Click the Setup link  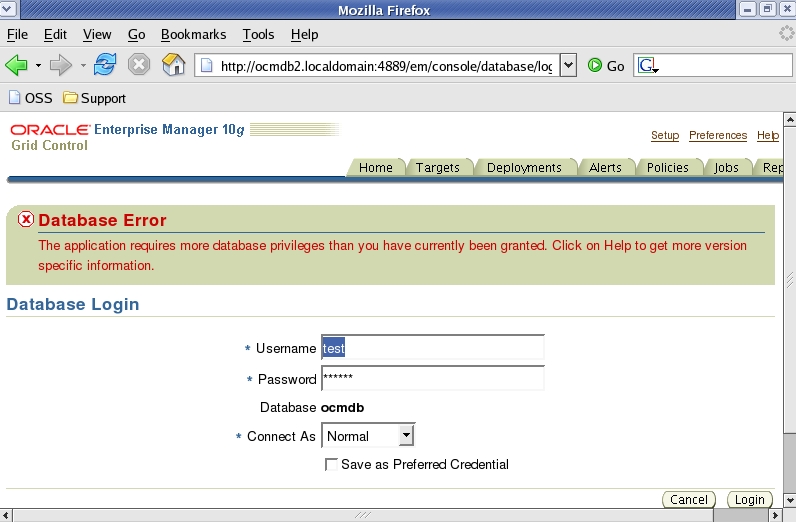[665, 136]
